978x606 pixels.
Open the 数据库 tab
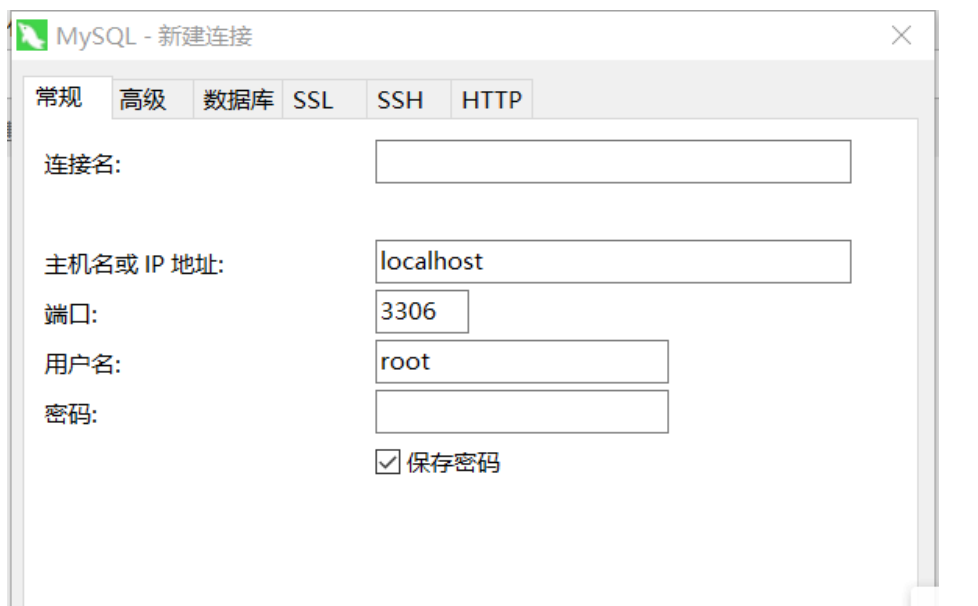click(237, 99)
